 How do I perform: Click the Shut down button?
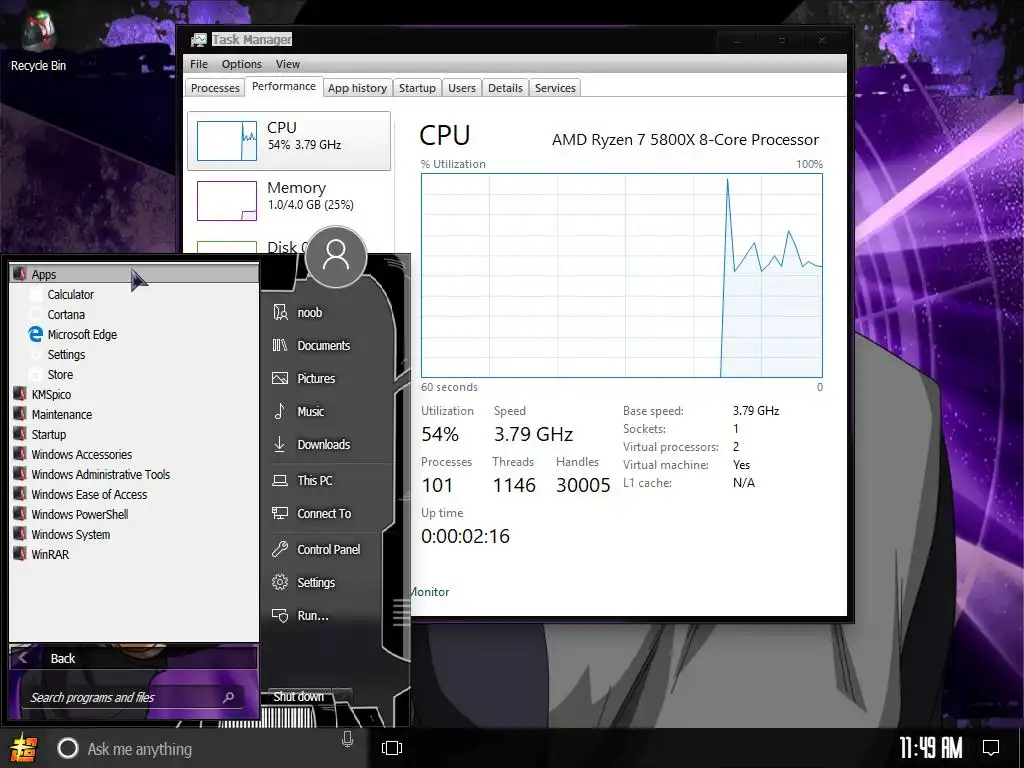(298, 697)
